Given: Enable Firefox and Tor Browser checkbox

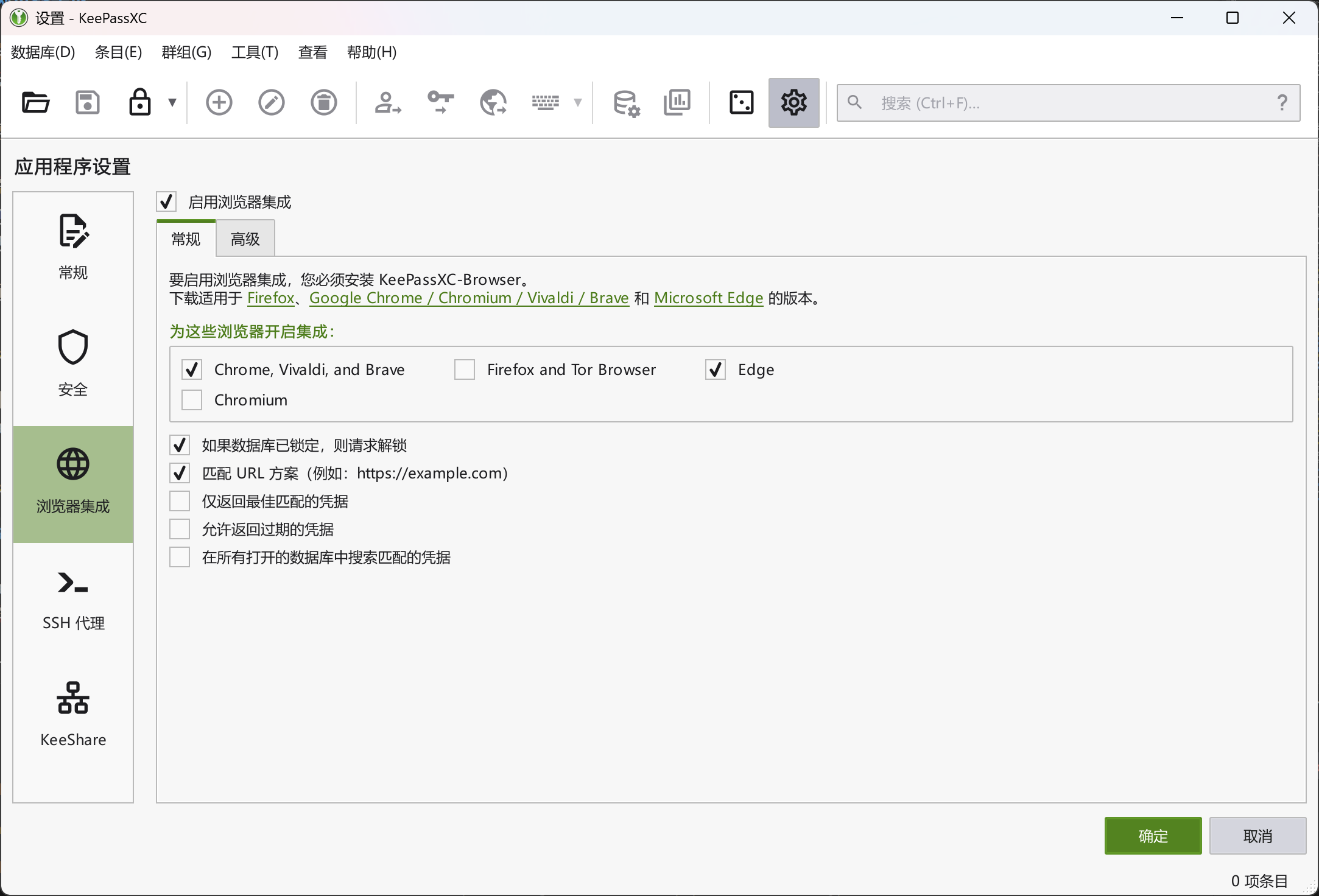Looking at the screenshot, I should click(465, 369).
